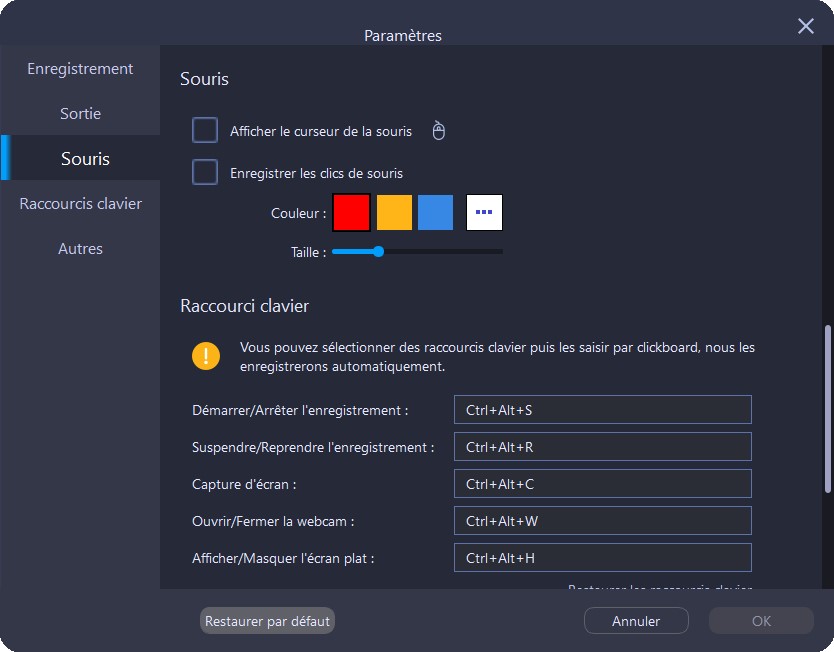This screenshot has height=652, width=834.
Task: Click the Ctrl+Alt+S shortcut field
Action: (x=602, y=410)
